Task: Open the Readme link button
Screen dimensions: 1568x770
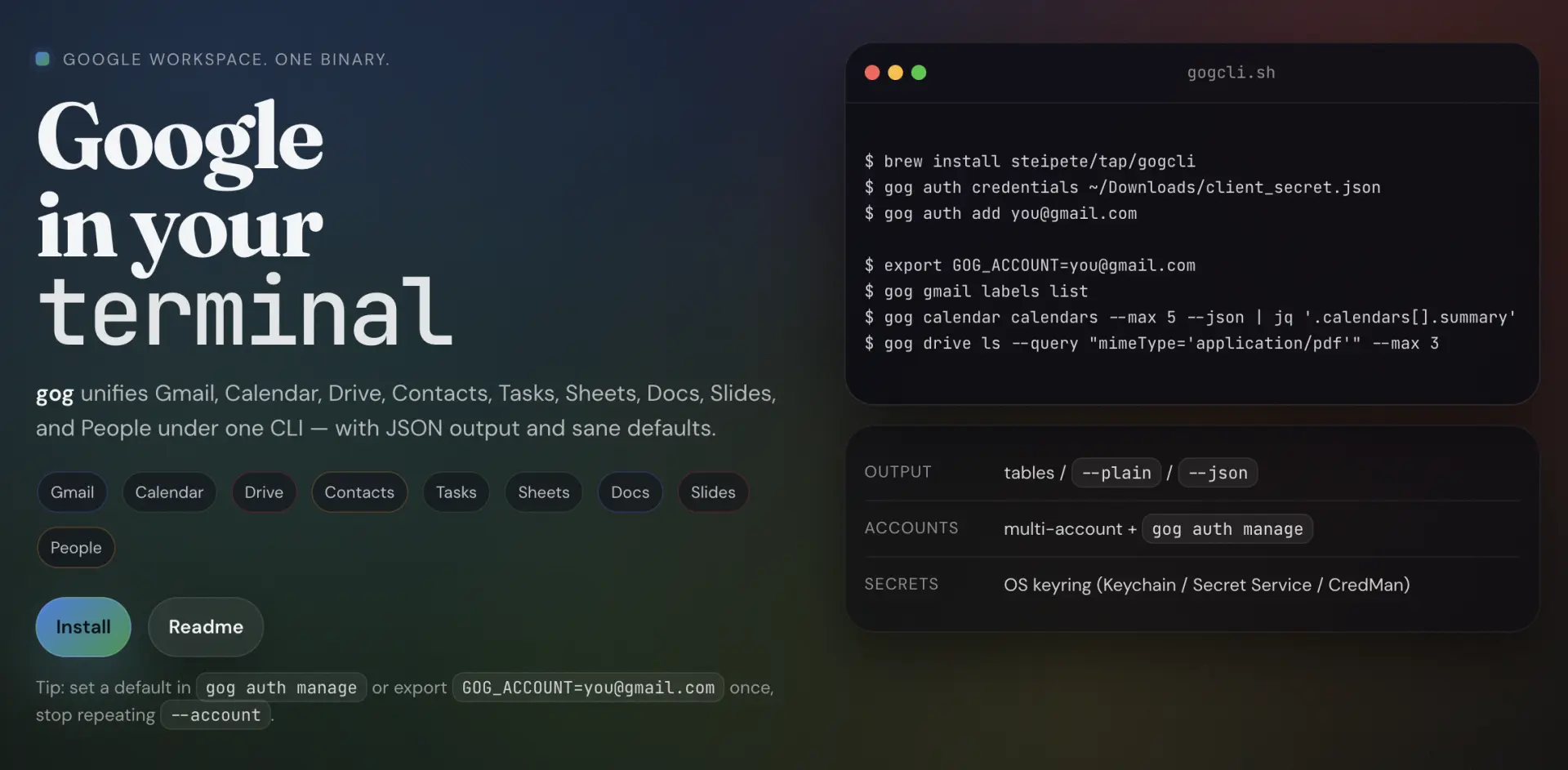Action: click(x=206, y=627)
